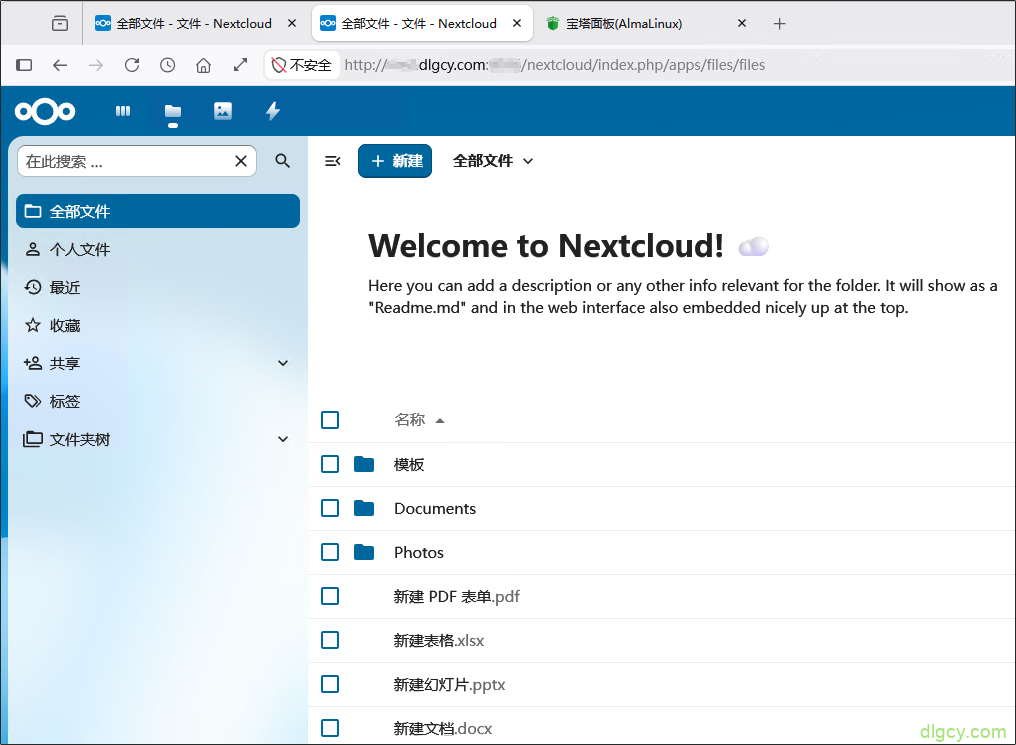Open a new browser tab with plus
The width and height of the screenshot is (1016, 745).
pos(779,24)
